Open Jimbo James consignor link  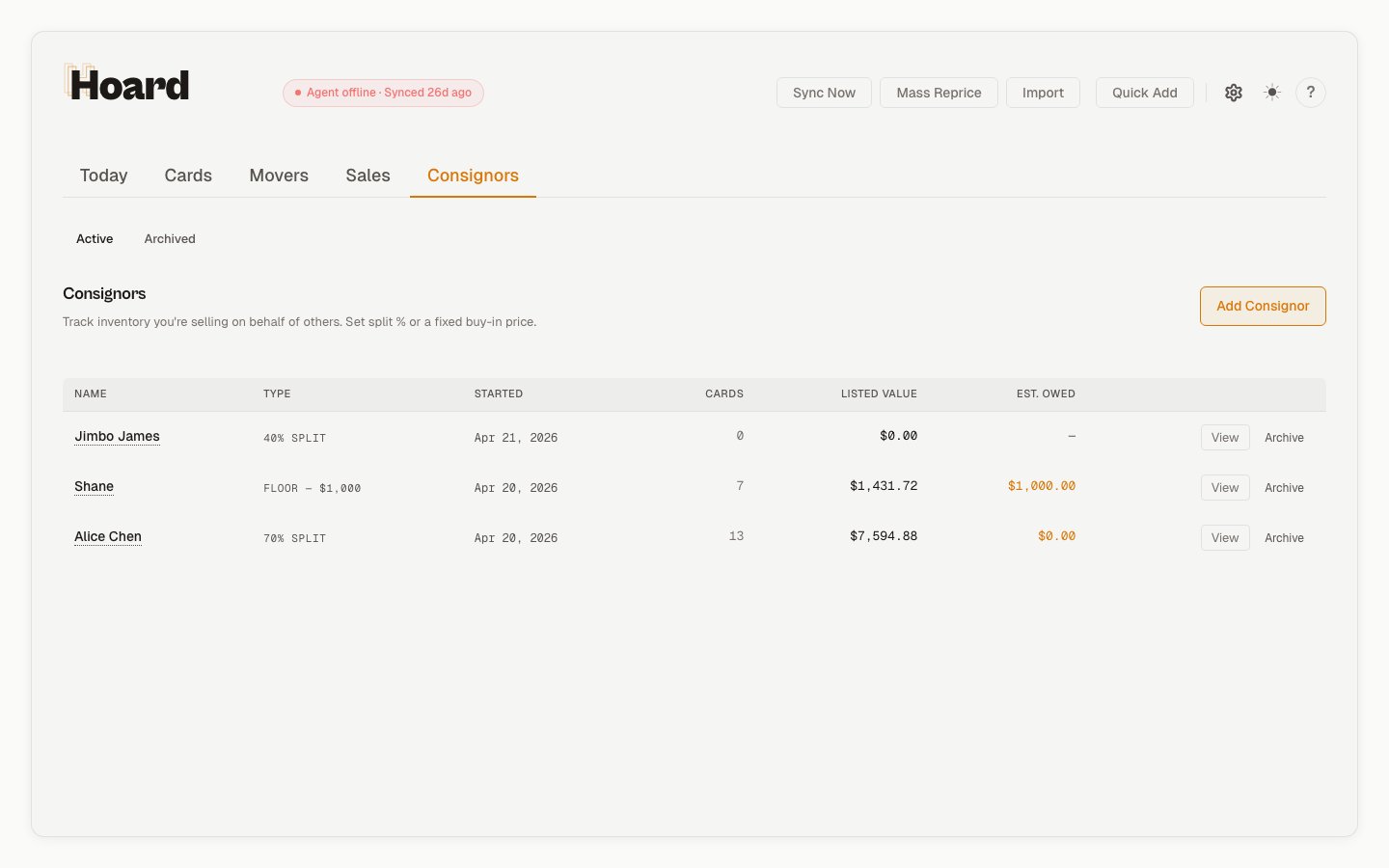(117, 436)
